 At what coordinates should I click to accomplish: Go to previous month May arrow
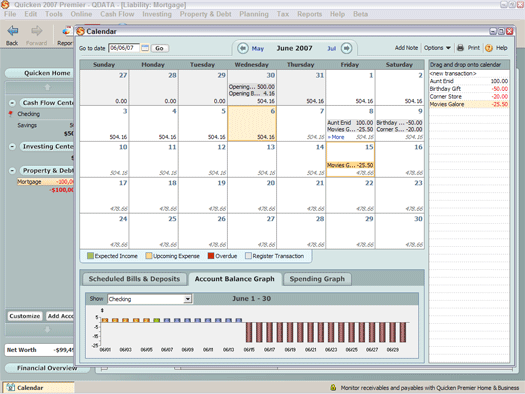click(243, 48)
